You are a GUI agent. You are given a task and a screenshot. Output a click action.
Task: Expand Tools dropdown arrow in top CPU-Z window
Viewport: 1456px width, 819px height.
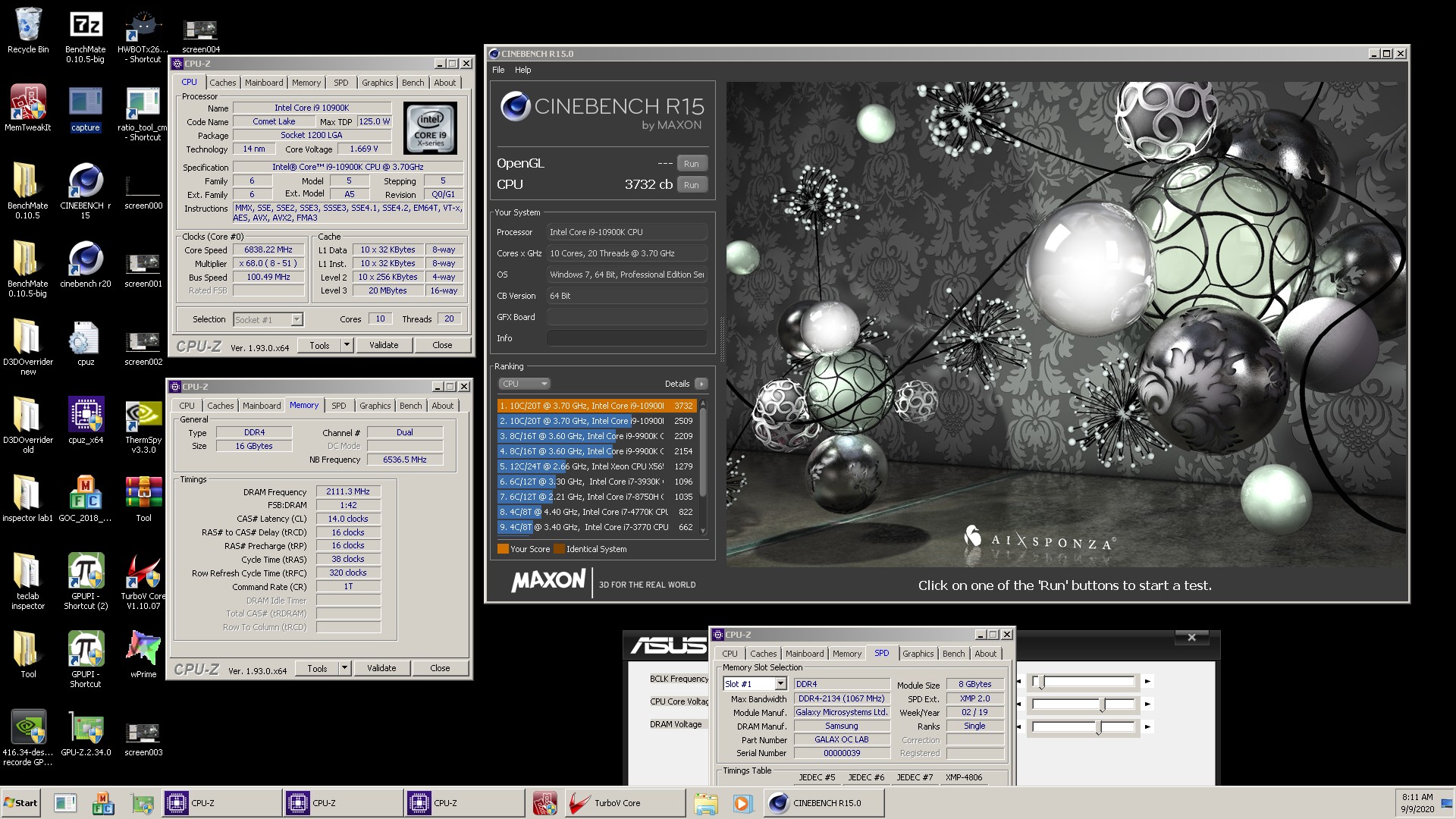347,345
